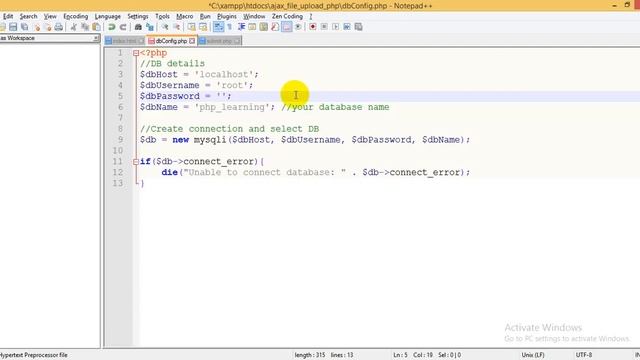Image resolution: width=640 pixels, height=360 pixels.
Task: Toggle the file Monitoring eye icon
Action: [x=298, y=27]
